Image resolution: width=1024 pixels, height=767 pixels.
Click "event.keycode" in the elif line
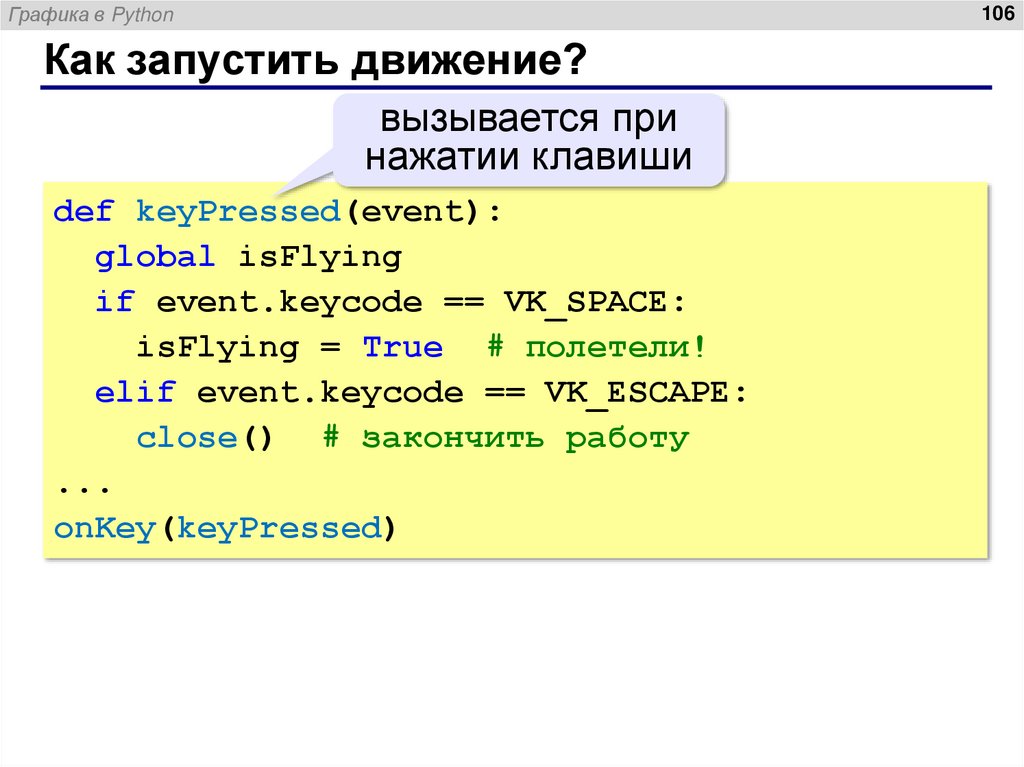330,394
